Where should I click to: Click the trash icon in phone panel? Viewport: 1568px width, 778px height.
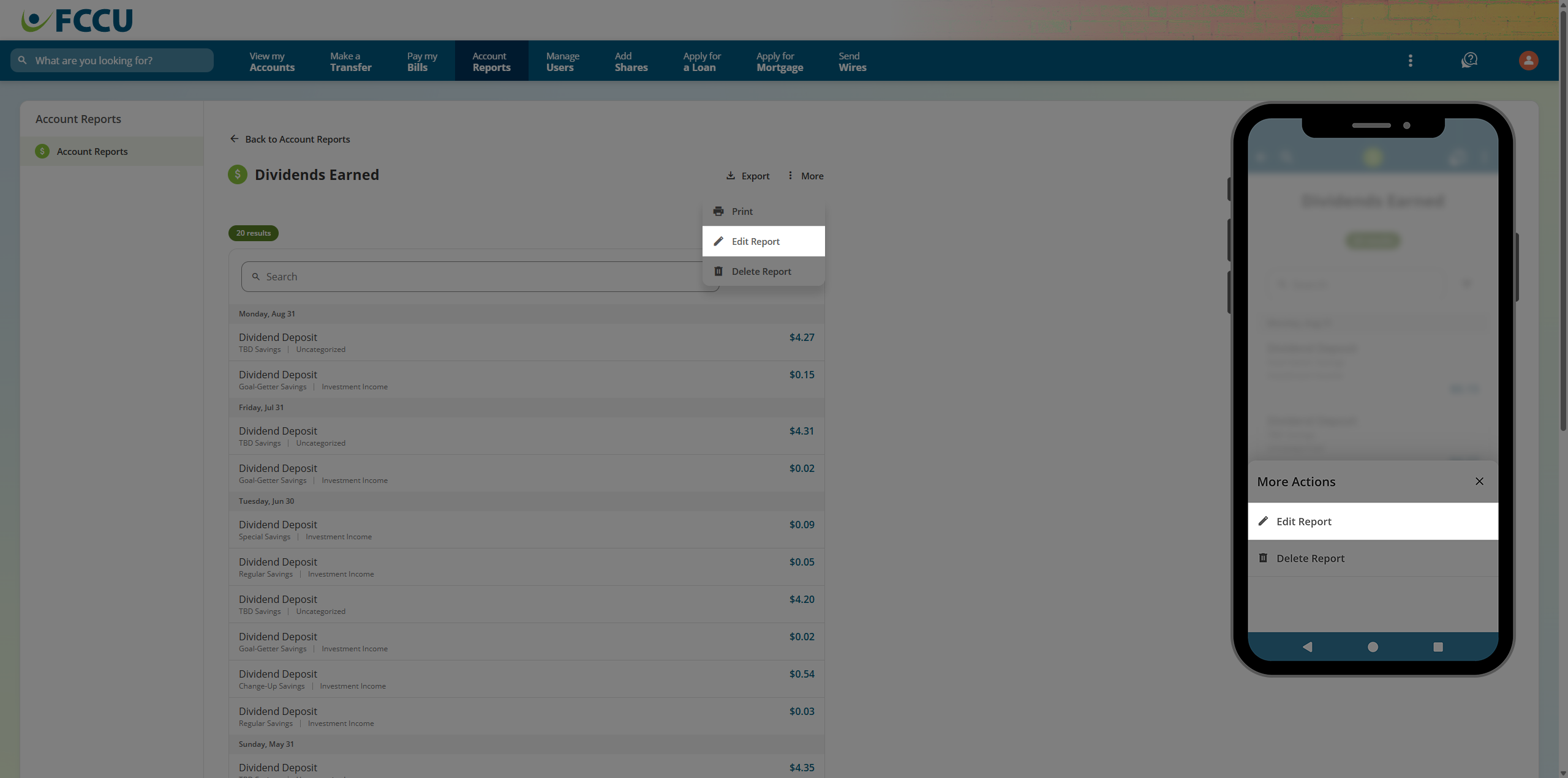tap(1263, 558)
